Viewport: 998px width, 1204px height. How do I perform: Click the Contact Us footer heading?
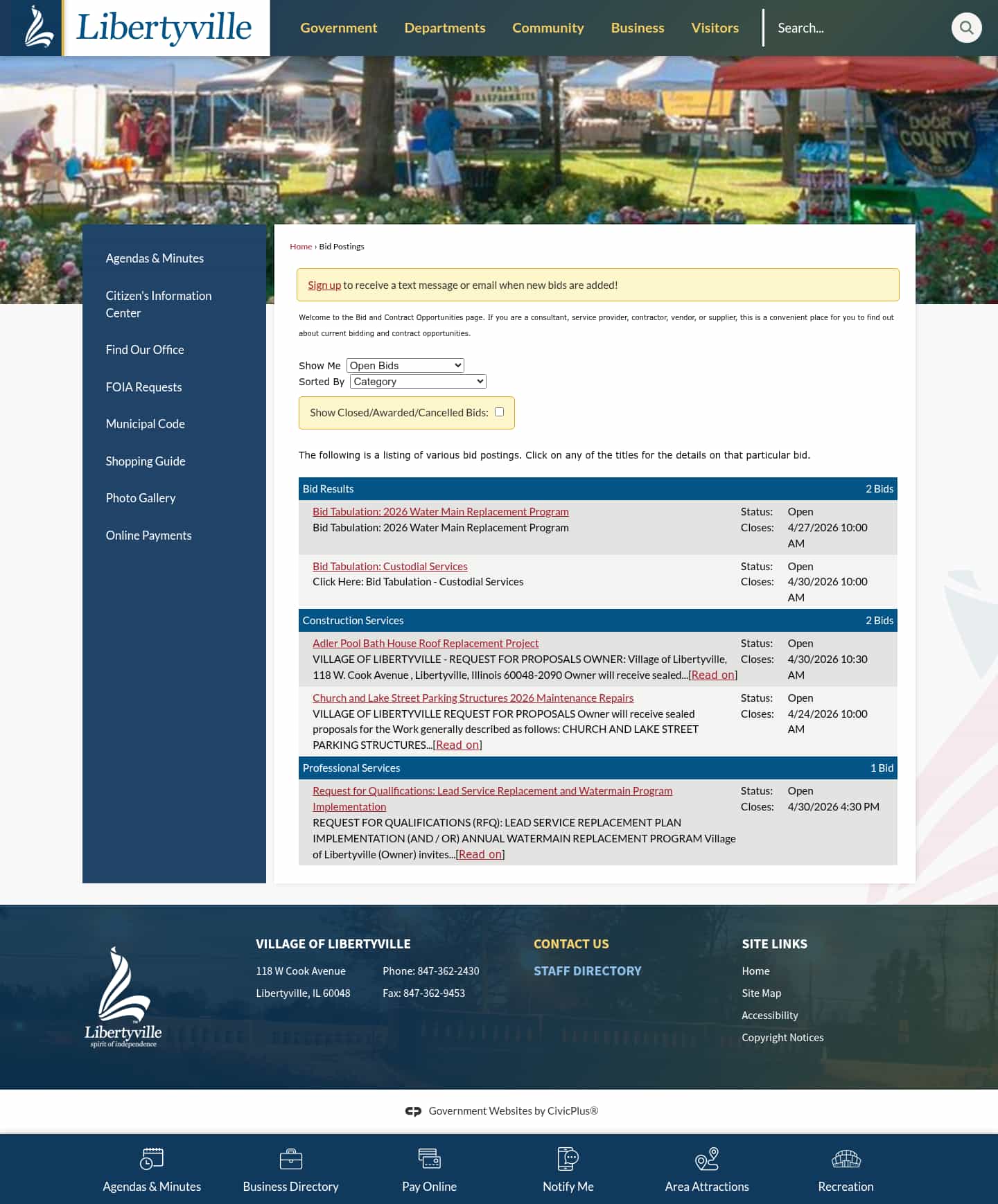pyautogui.click(x=571, y=944)
